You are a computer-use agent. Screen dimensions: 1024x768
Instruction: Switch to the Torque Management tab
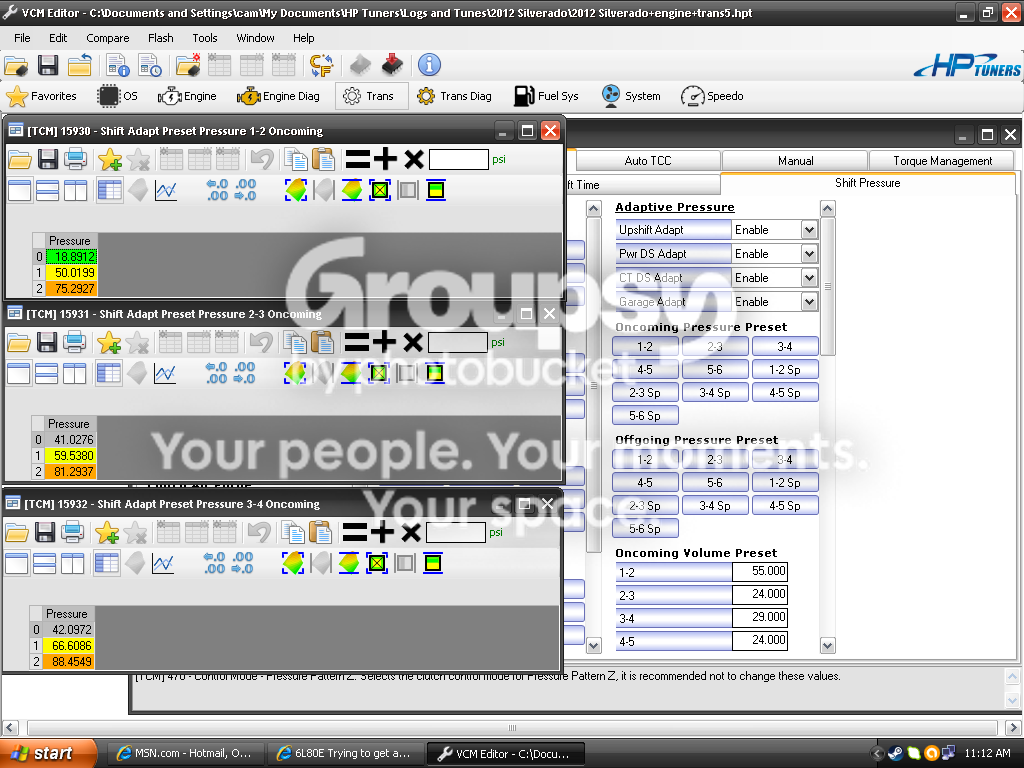click(942, 161)
